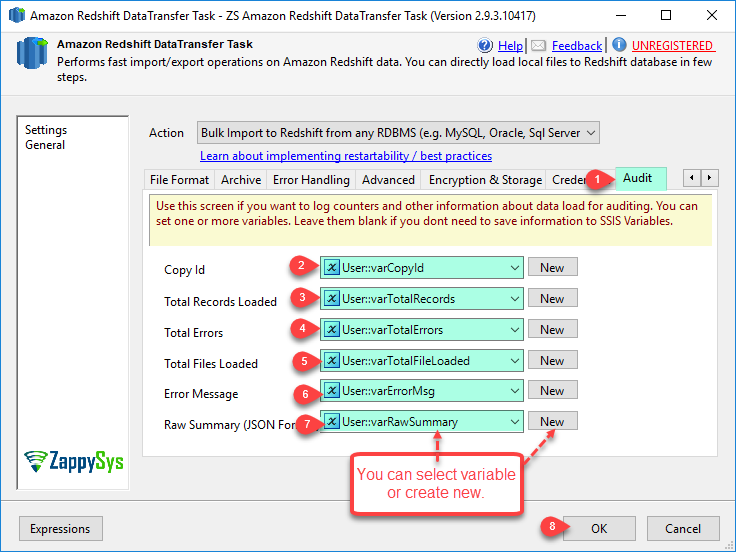The image size is (736, 552).
Task: Expand the Total Errors variable dropdown
Action: point(514,330)
